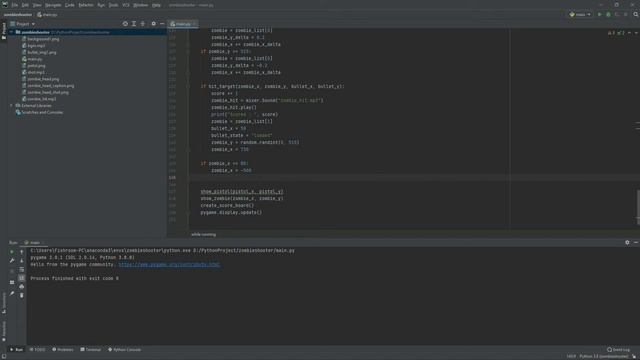Open the main run configuration dropdown
Screen dimensions: 640x360
click(580, 14)
